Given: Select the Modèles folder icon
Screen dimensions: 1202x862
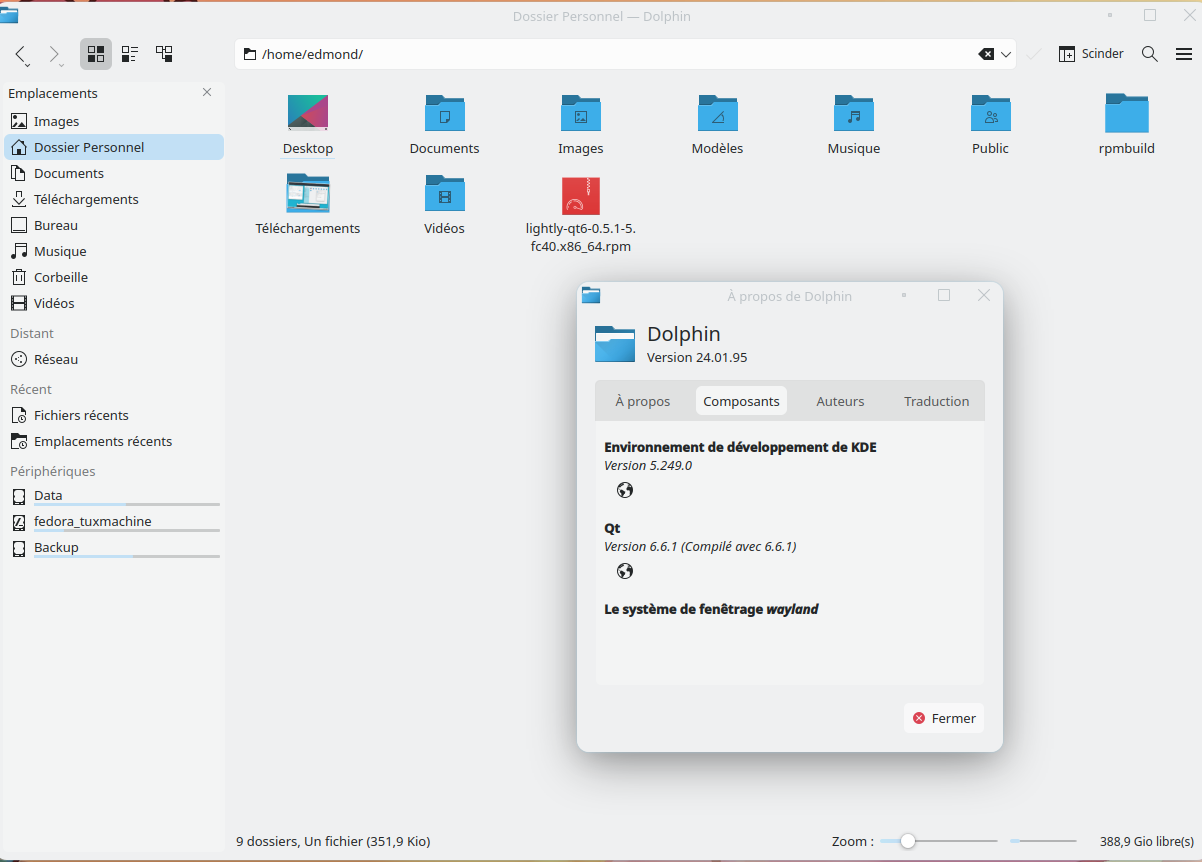Looking at the screenshot, I should (717, 114).
